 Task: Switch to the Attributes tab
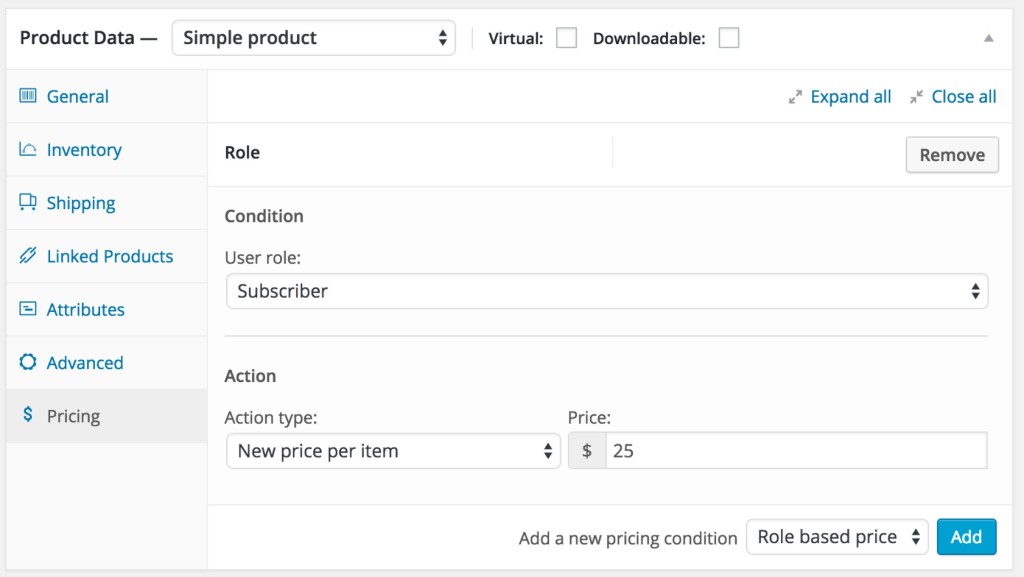point(85,309)
